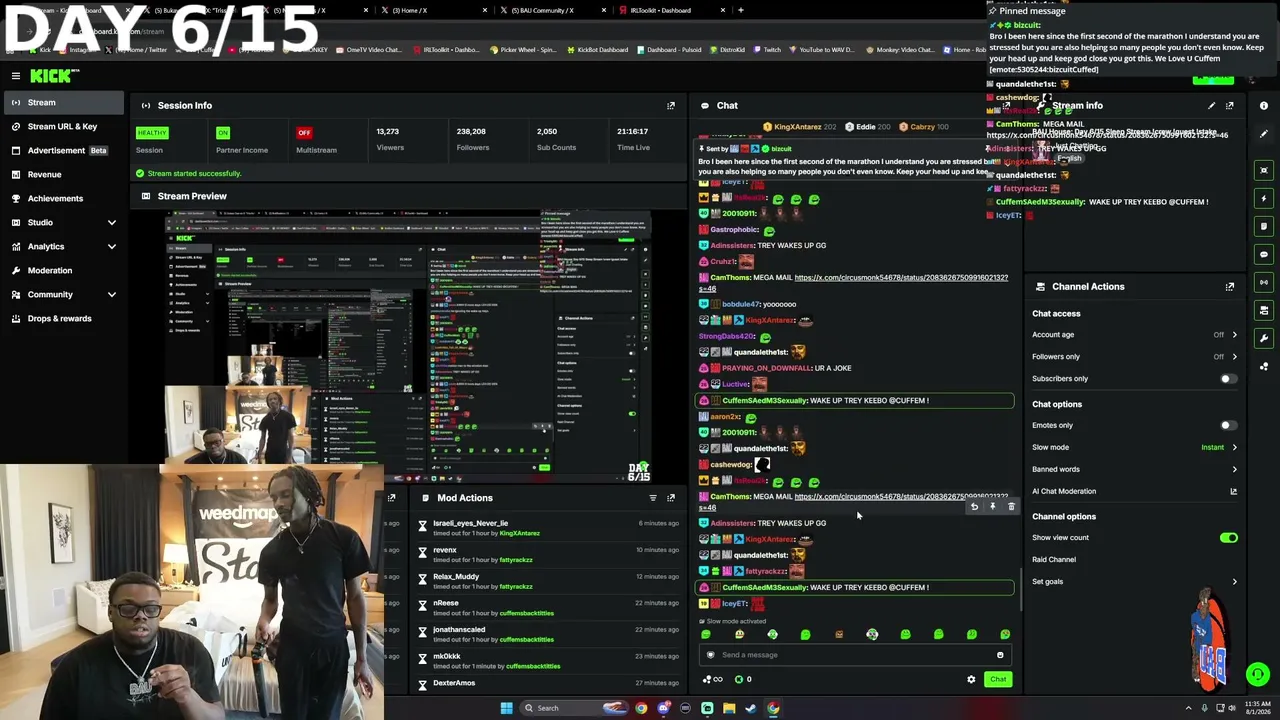1280x720 pixels.
Task: Open AI Chat Moderation external link
Action: pos(1233,491)
